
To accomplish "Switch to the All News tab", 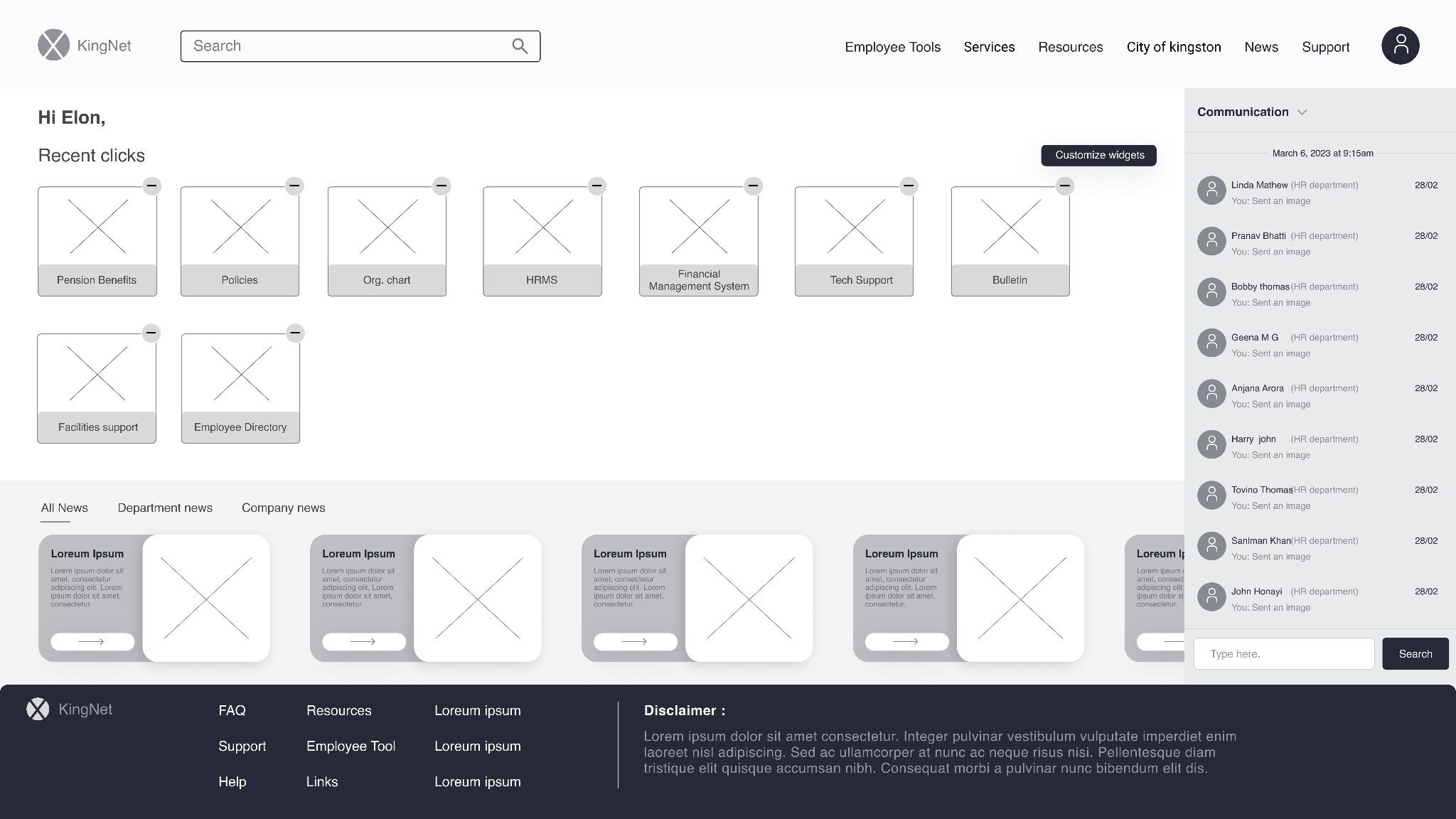I will 64,508.
